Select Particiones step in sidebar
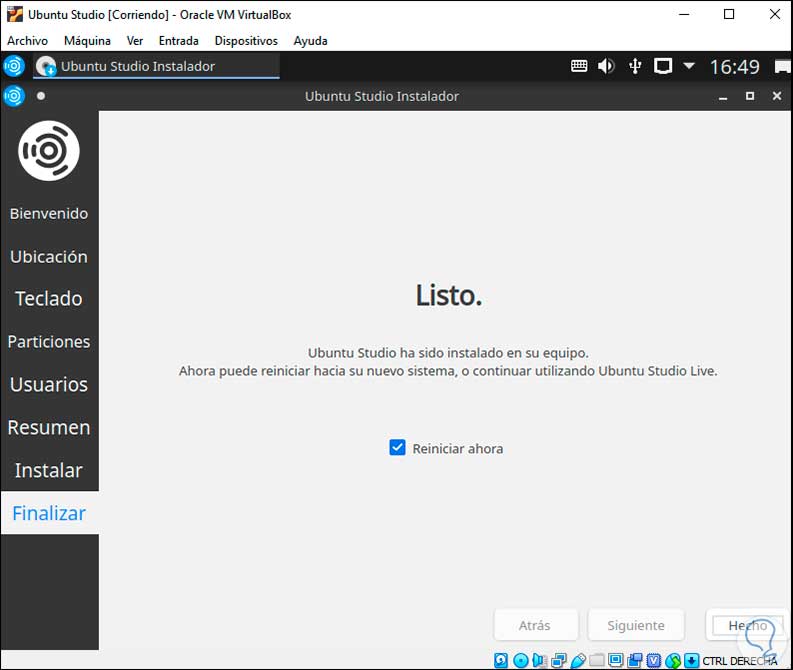Viewport: 793px width, 670px height. click(49, 342)
